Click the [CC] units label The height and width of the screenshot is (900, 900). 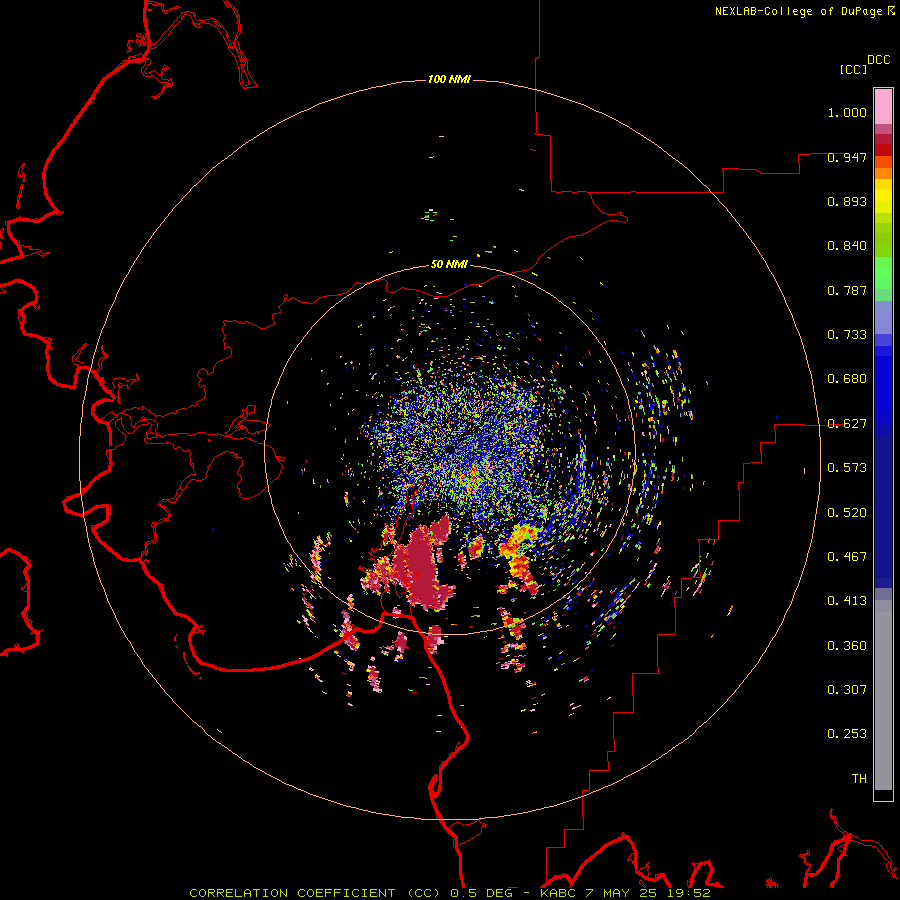(x=853, y=69)
